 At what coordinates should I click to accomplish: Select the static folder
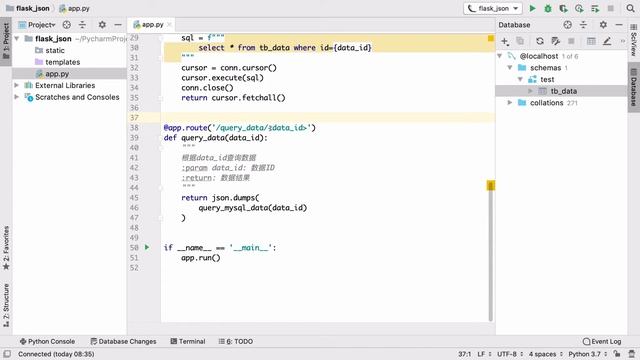click(x=50, y=50)
